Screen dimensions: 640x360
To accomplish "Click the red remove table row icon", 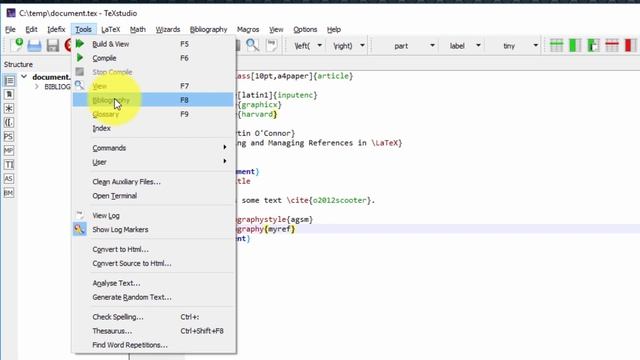I will pos(612,45).
